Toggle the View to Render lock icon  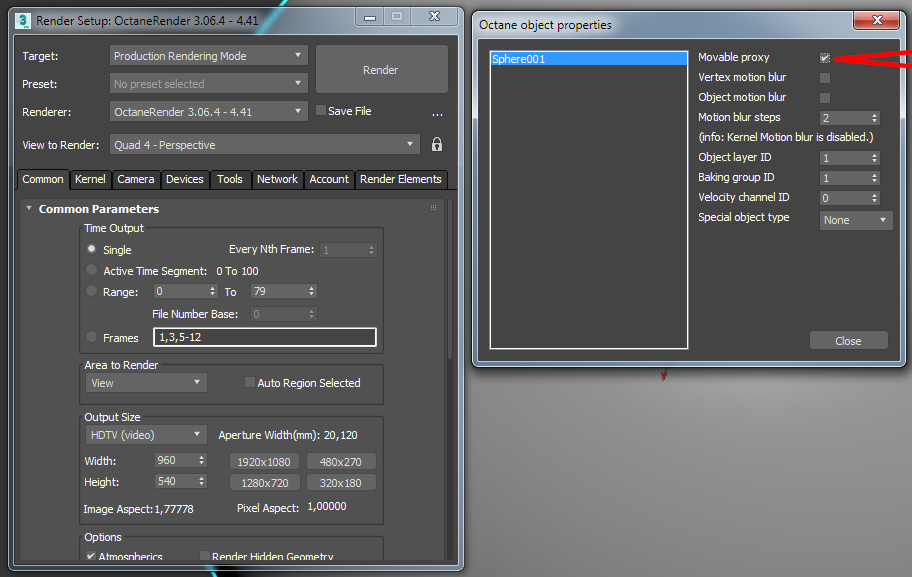tap(437, 144)
